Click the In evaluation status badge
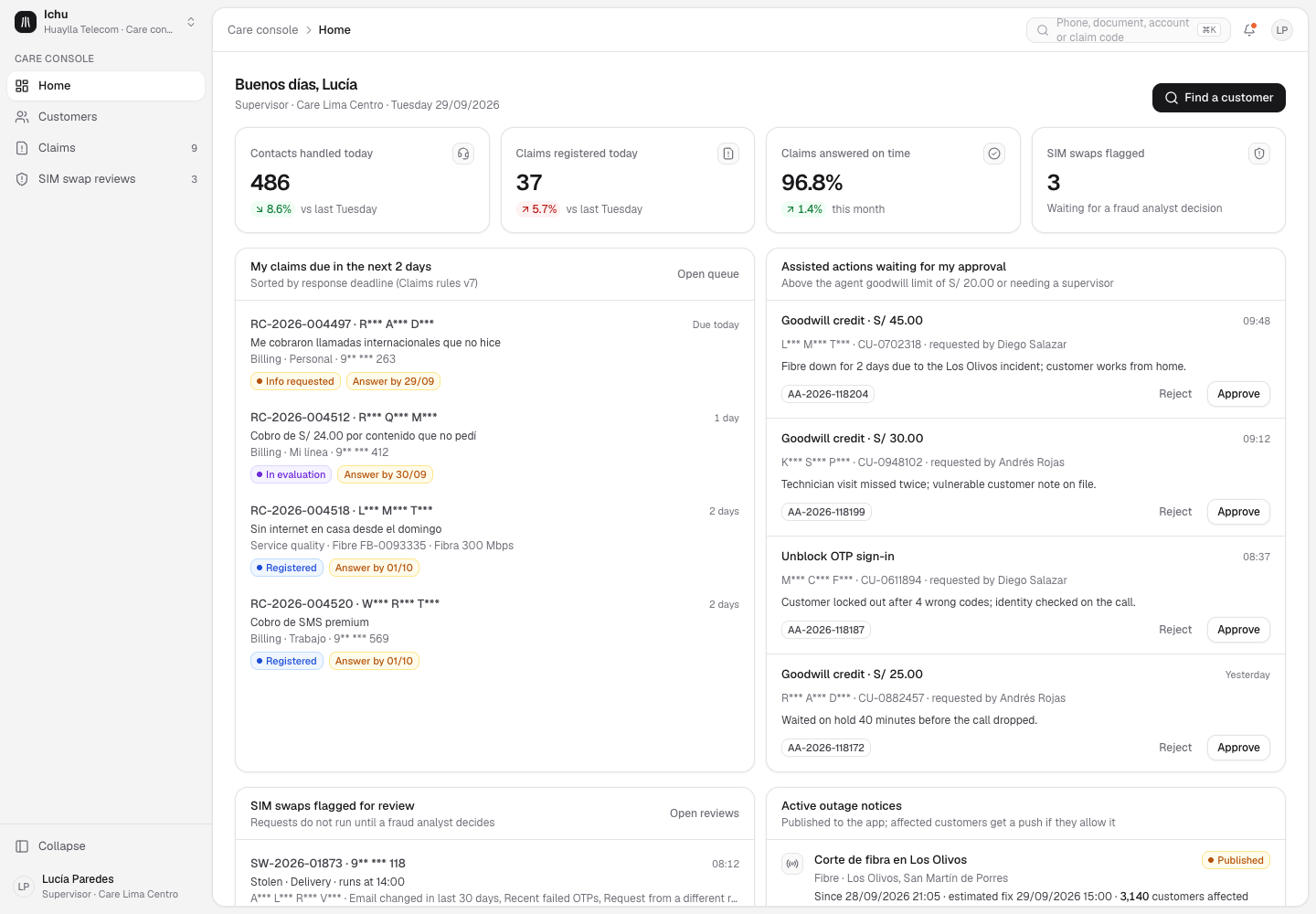1316x914 pixels. [x=291, y=474]
